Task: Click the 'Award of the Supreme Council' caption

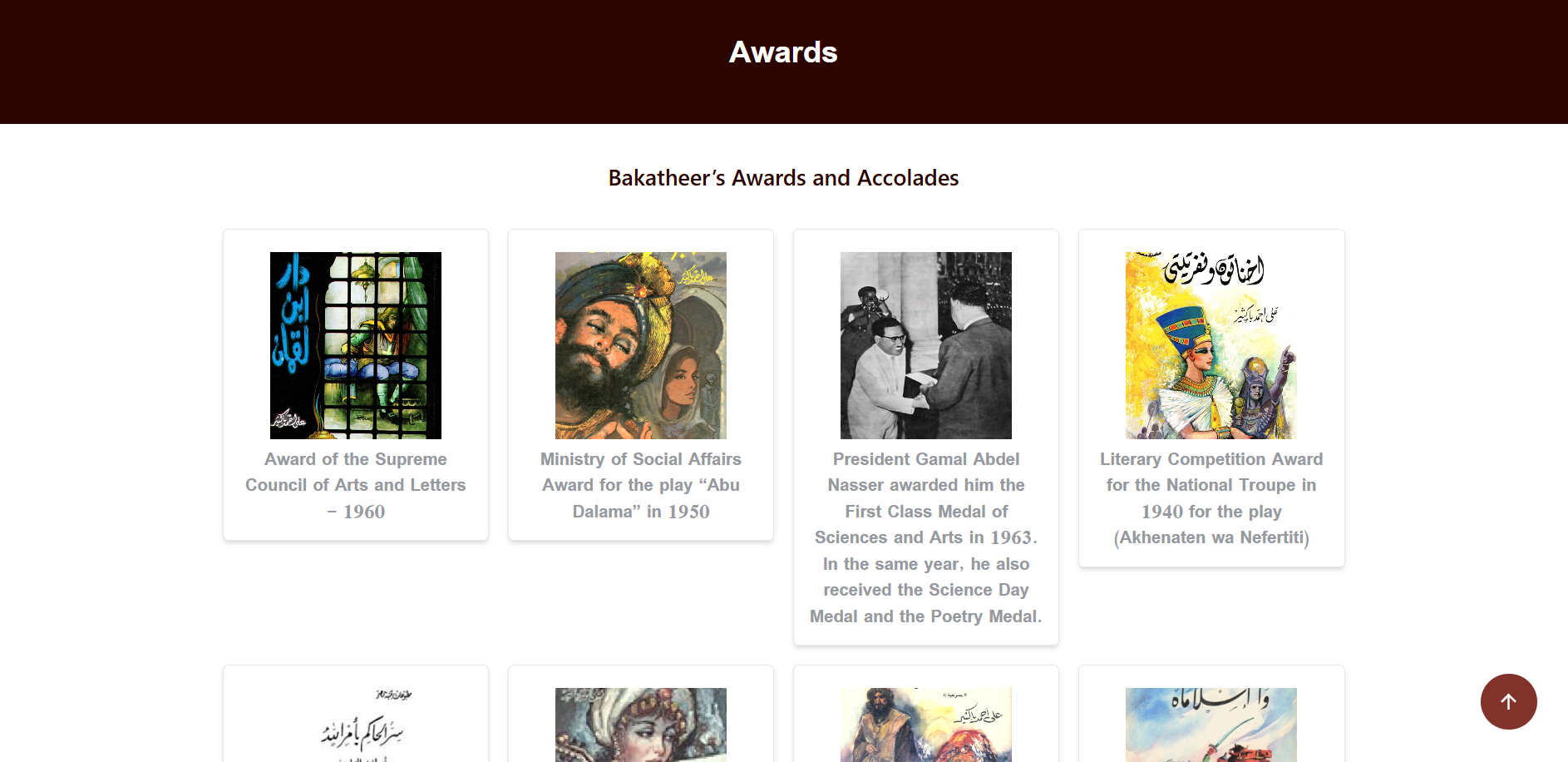Action: (x=356, y=485)
